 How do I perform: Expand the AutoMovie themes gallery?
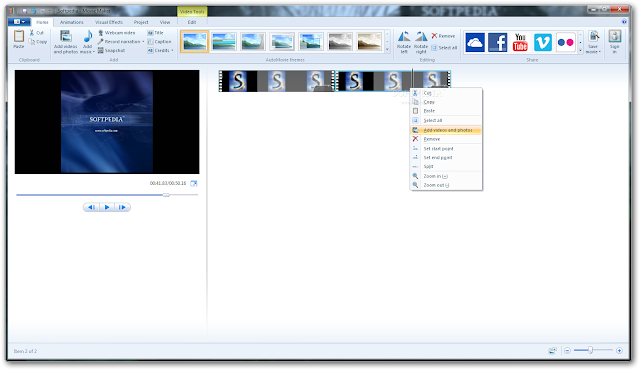coord(387,50)
